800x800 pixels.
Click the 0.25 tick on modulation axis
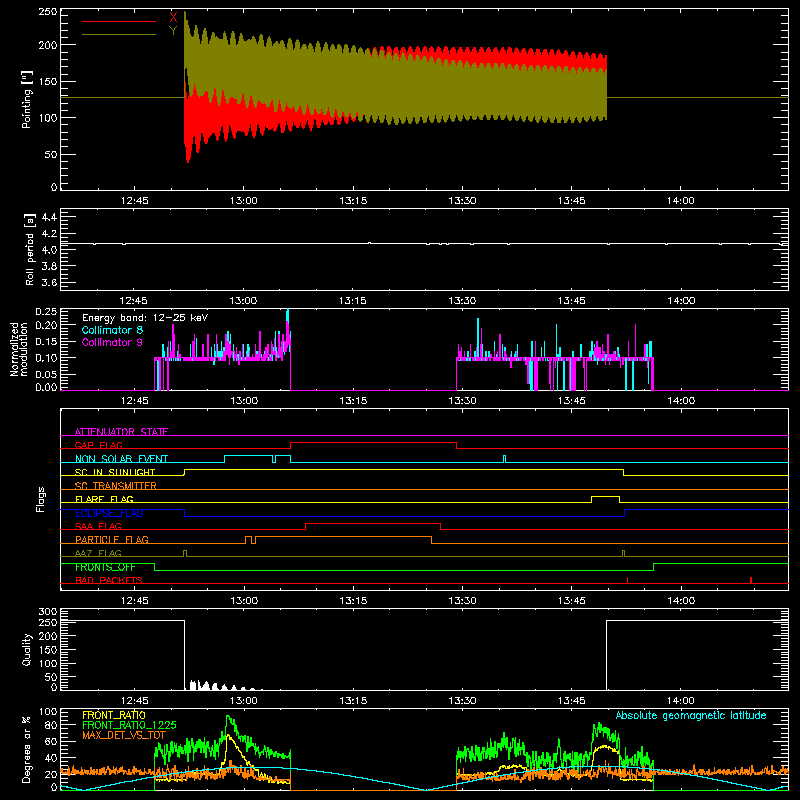[46, 312]
